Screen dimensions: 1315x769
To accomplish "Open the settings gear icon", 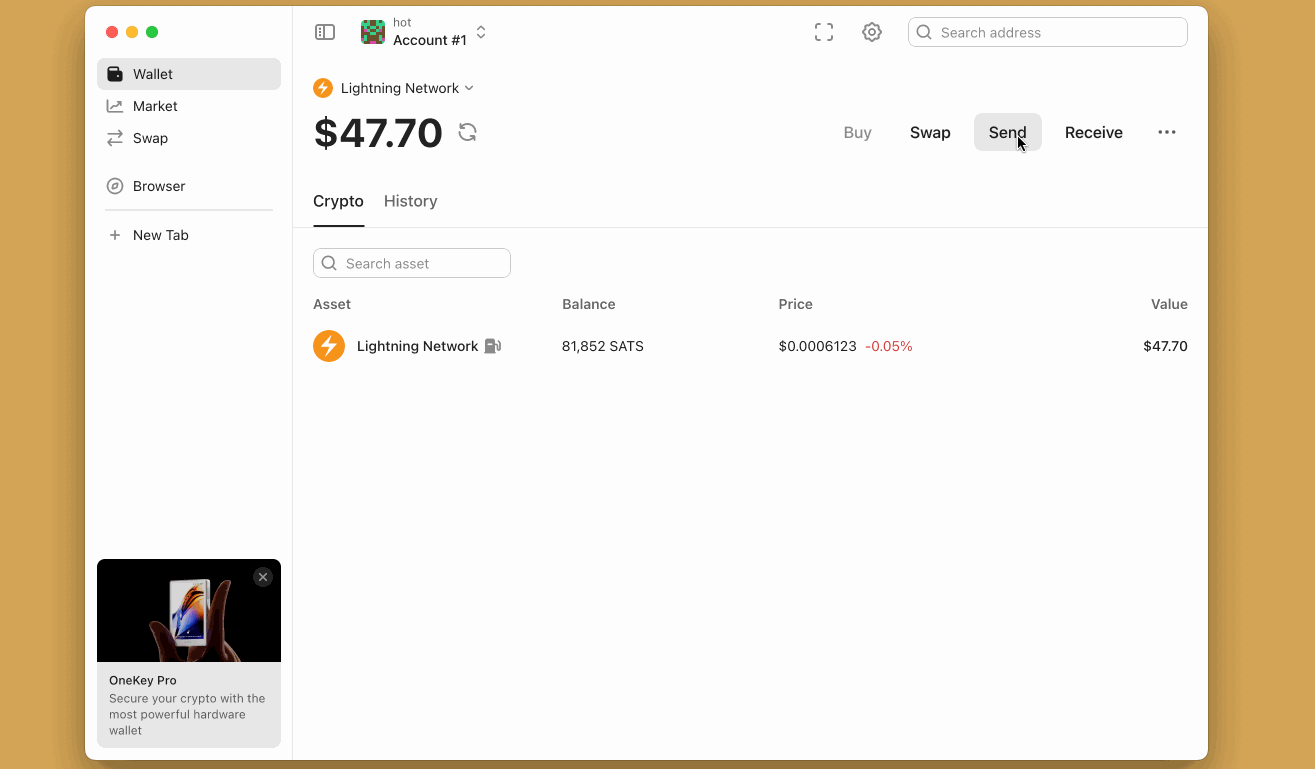I will 872,32.
